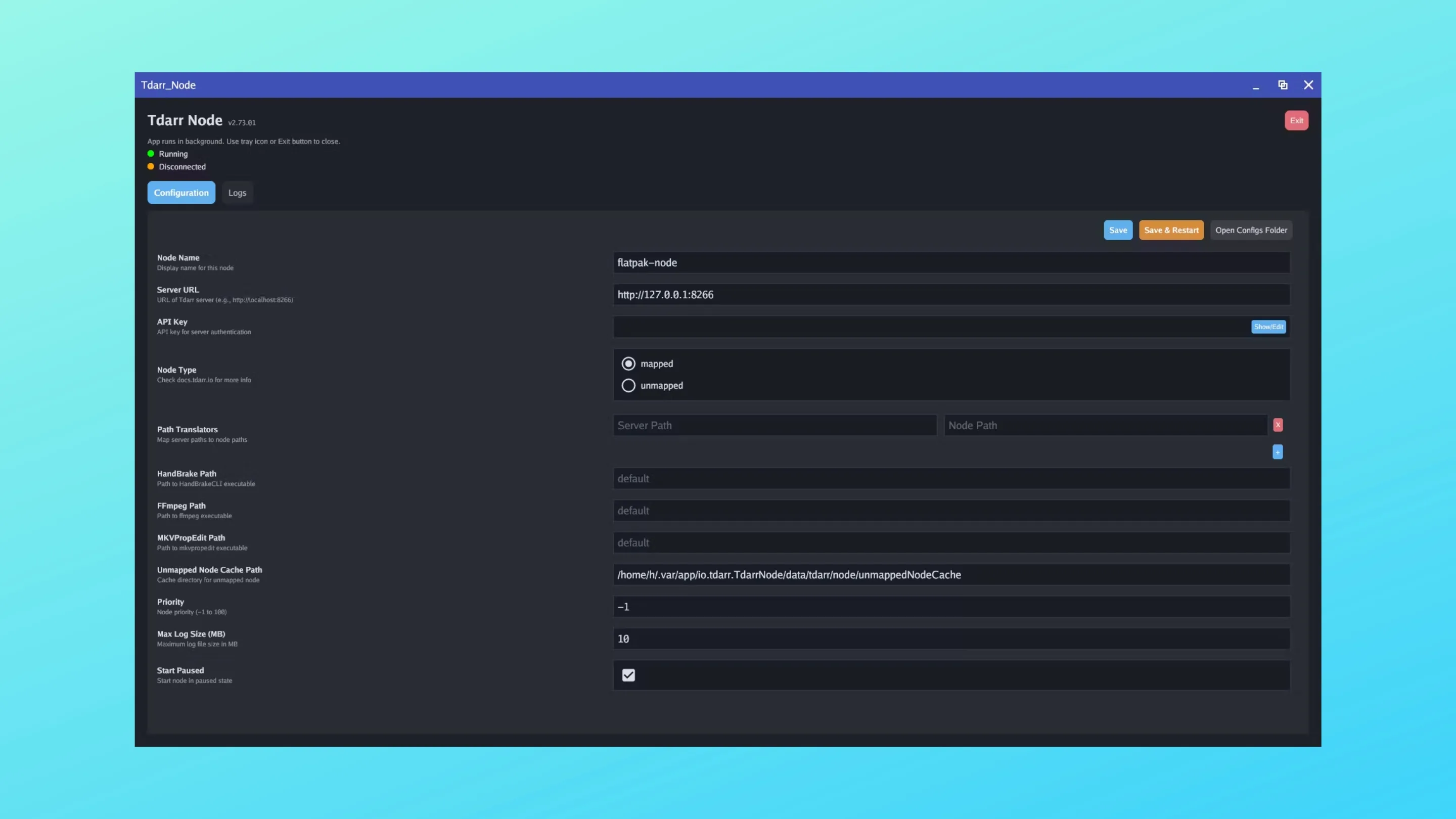Edit the FFmpeg Path field
The image size is (1456, 819).
point(951,511)
